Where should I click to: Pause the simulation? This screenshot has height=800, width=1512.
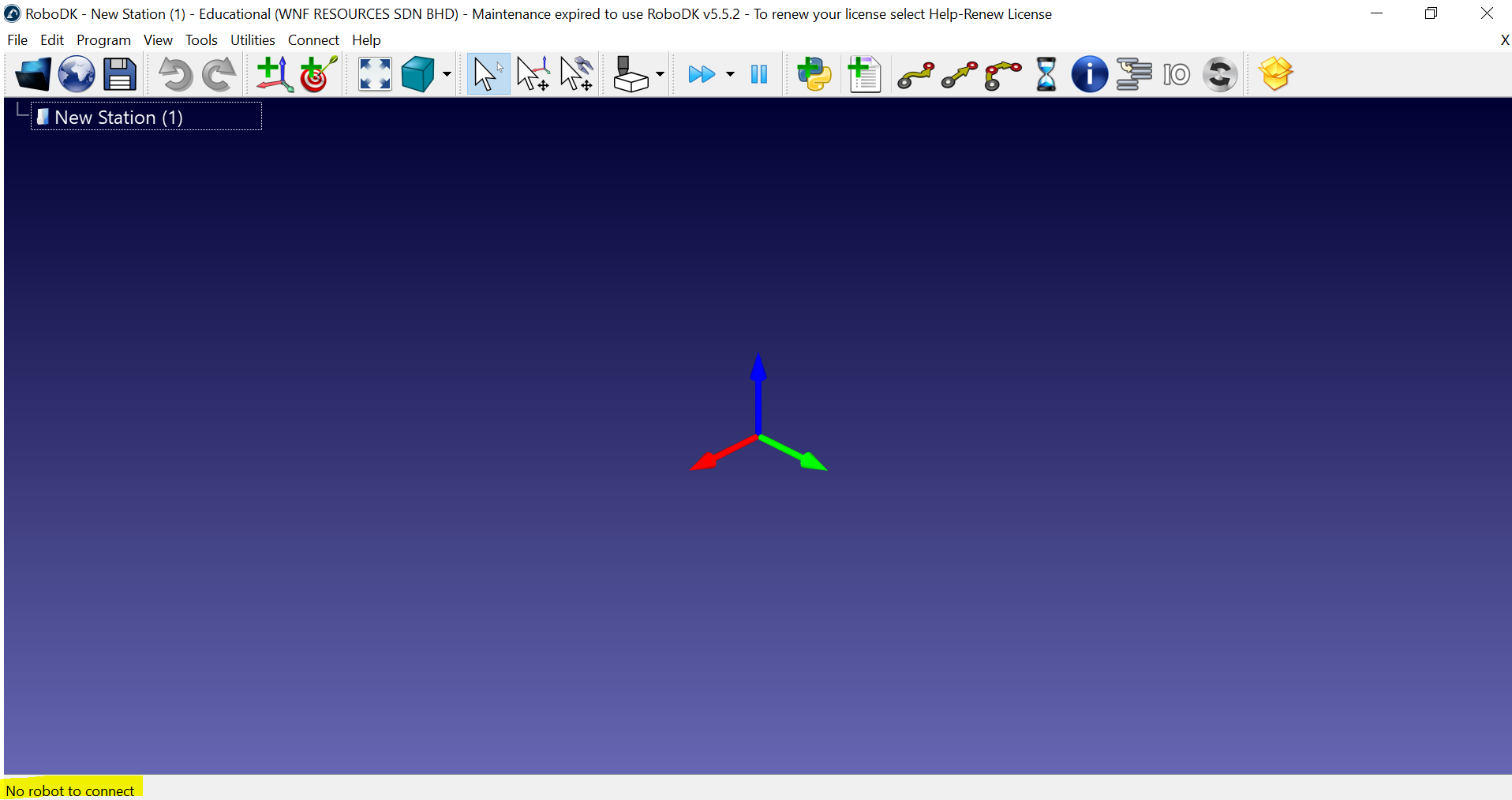click(x=759, y=75)
